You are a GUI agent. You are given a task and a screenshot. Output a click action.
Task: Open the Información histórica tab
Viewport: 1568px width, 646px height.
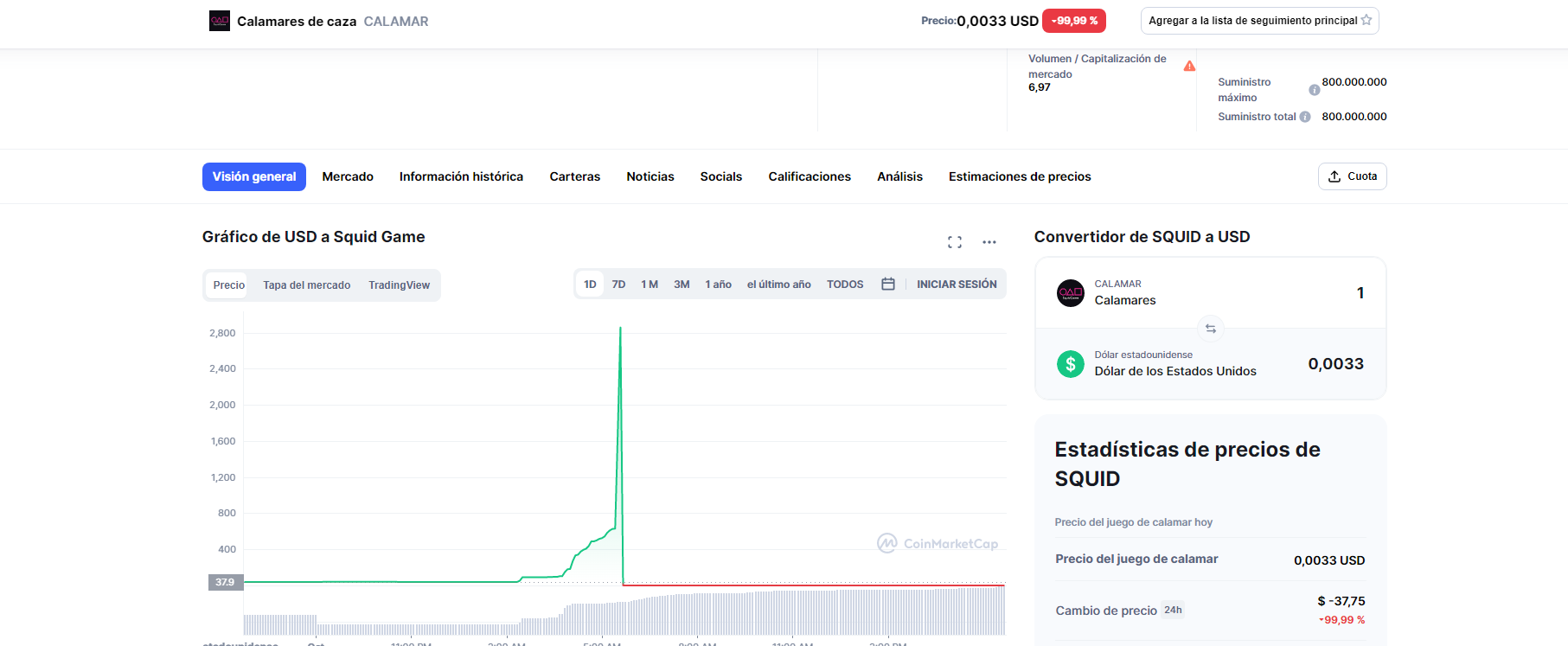[x=461, y=176]
